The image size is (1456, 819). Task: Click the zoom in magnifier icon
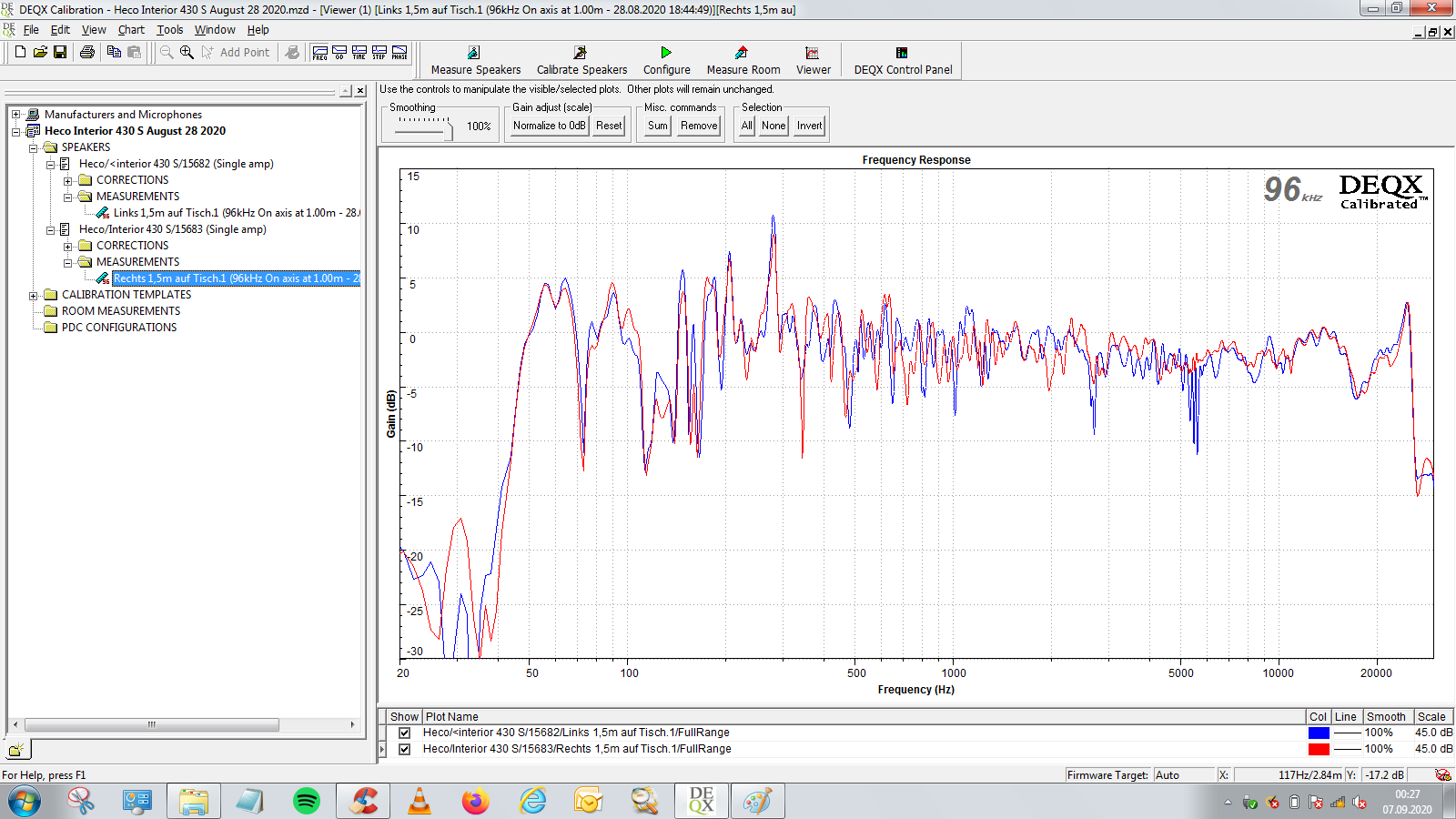187,53
